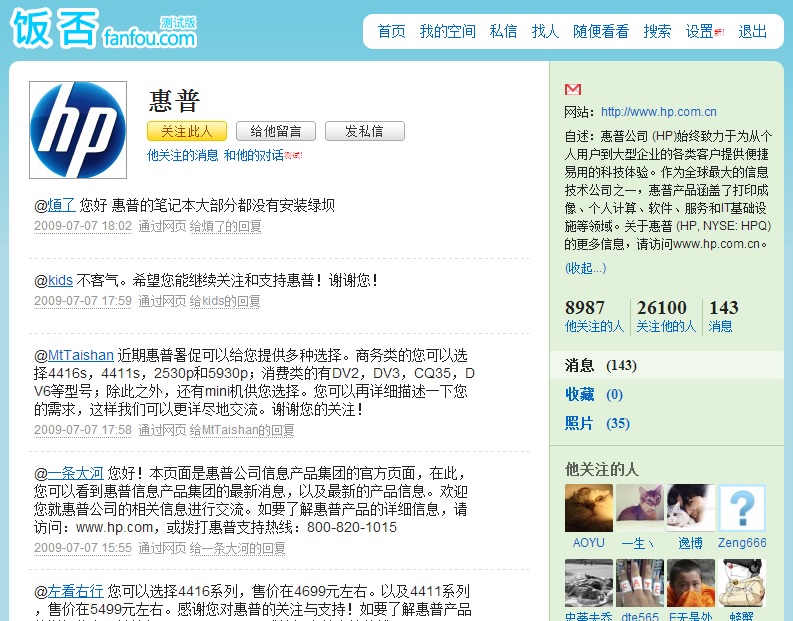The image size is (793, 621).
Task: Open AOYU's avatar thumbnail
Action: pos(589,508)
